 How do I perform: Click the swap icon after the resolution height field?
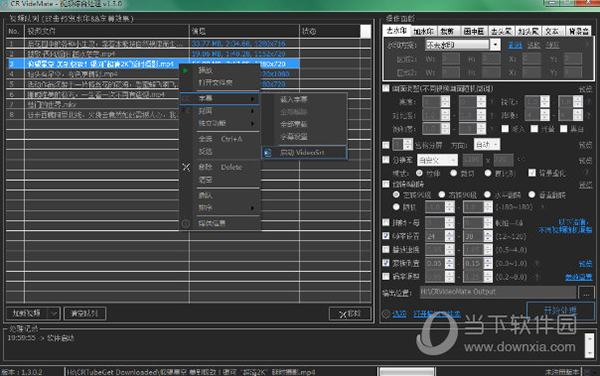(521, 159)
